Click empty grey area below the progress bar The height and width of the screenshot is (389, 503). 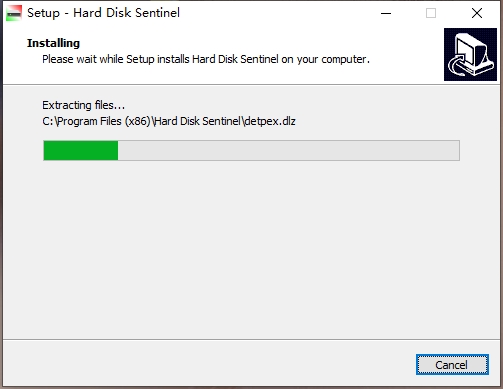point(251,250)
